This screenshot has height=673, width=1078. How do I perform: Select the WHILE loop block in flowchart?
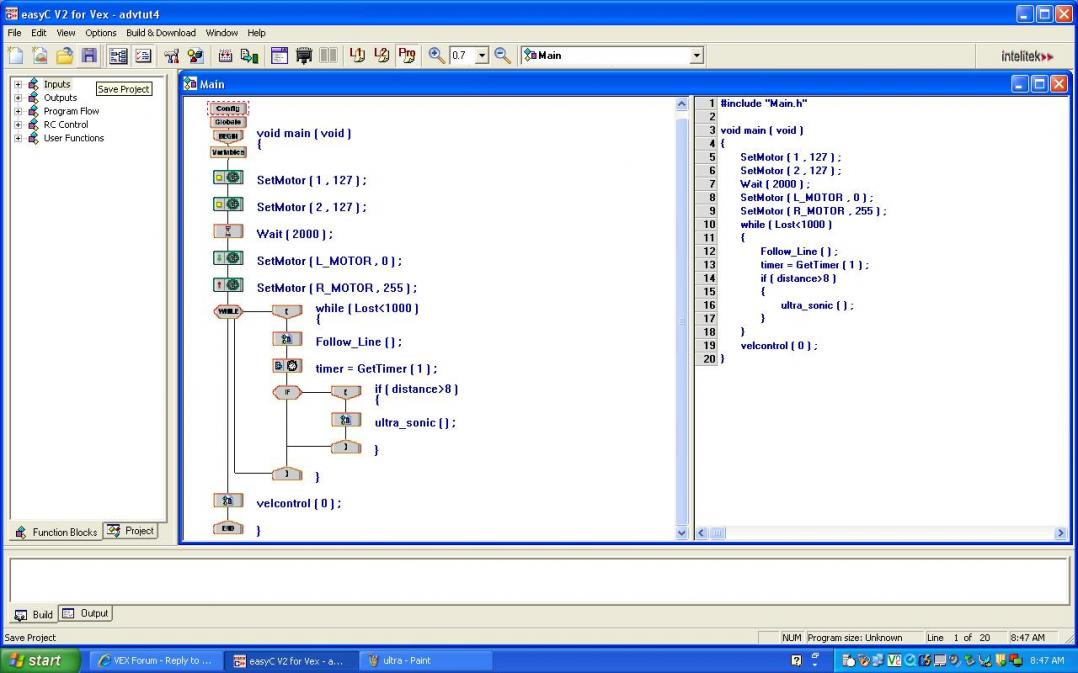pyautogui.click(x=228, y=311)
